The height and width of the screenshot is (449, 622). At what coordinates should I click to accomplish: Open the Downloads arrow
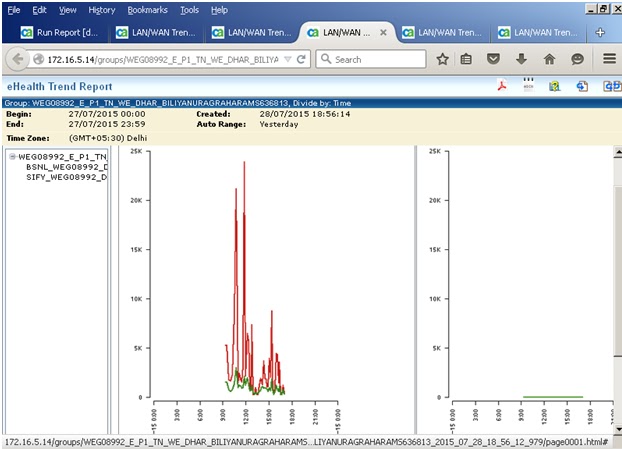pos(521,59)
